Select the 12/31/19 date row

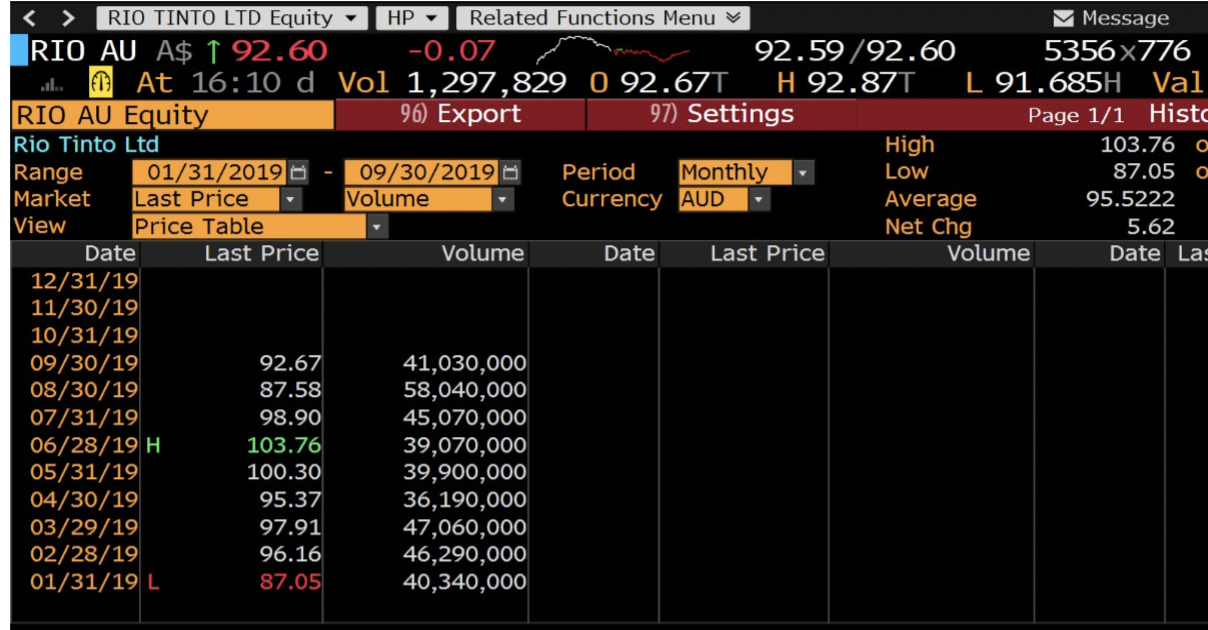(x=84, y=281)
